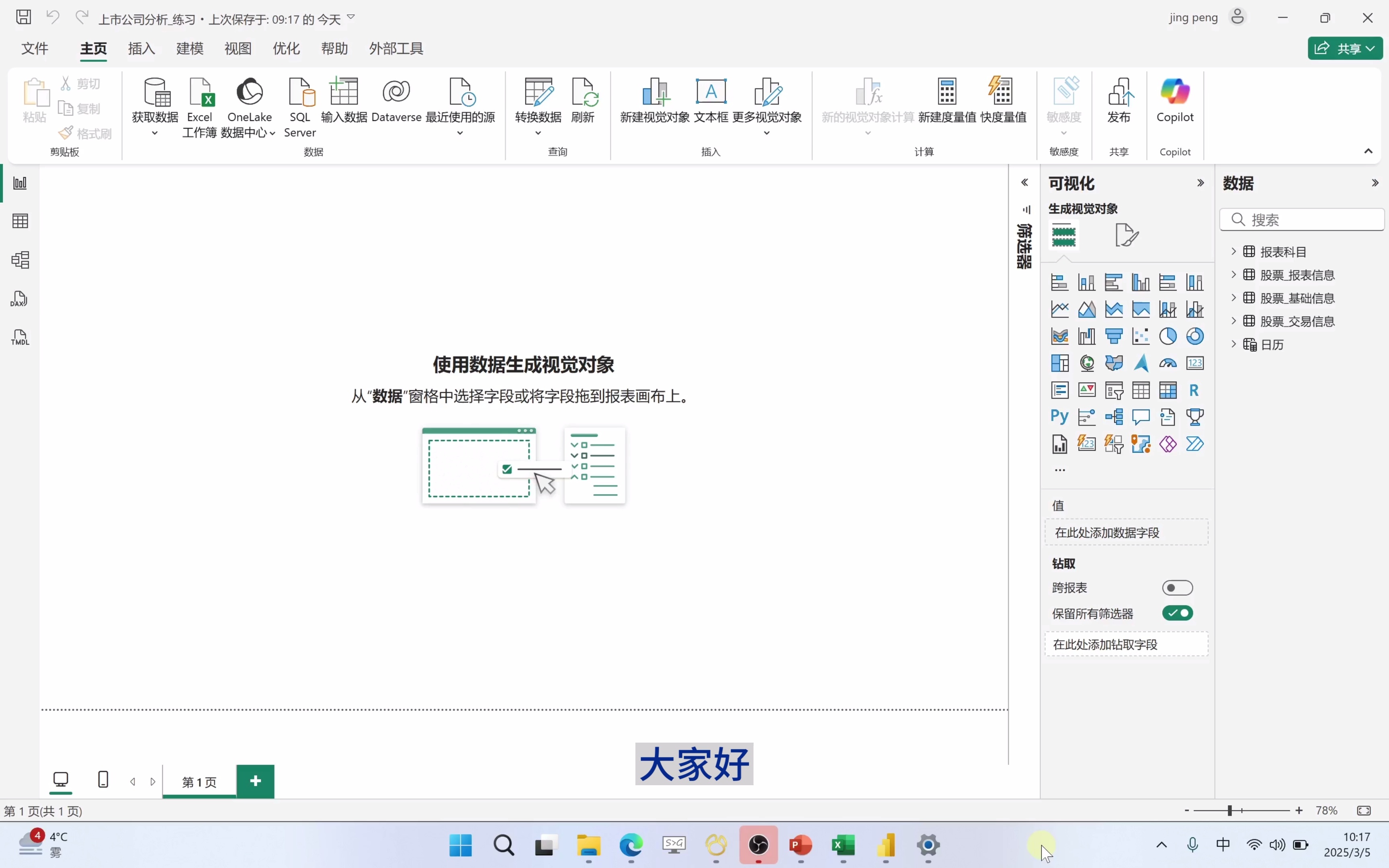Open the More visuals (更多视觉对象) dropdown
Image resolution: width=1389 pixels, height=868 pixels.
767,133
